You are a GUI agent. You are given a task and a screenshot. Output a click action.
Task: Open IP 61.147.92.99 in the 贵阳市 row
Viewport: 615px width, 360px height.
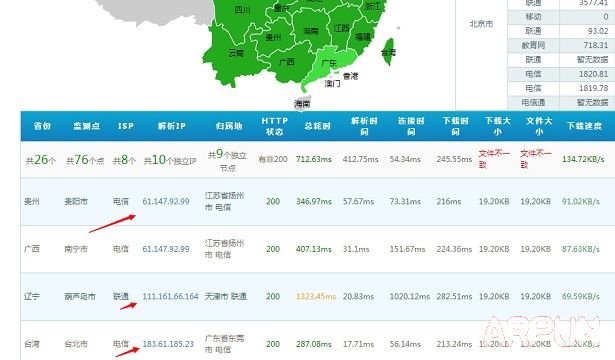point(166,202)
